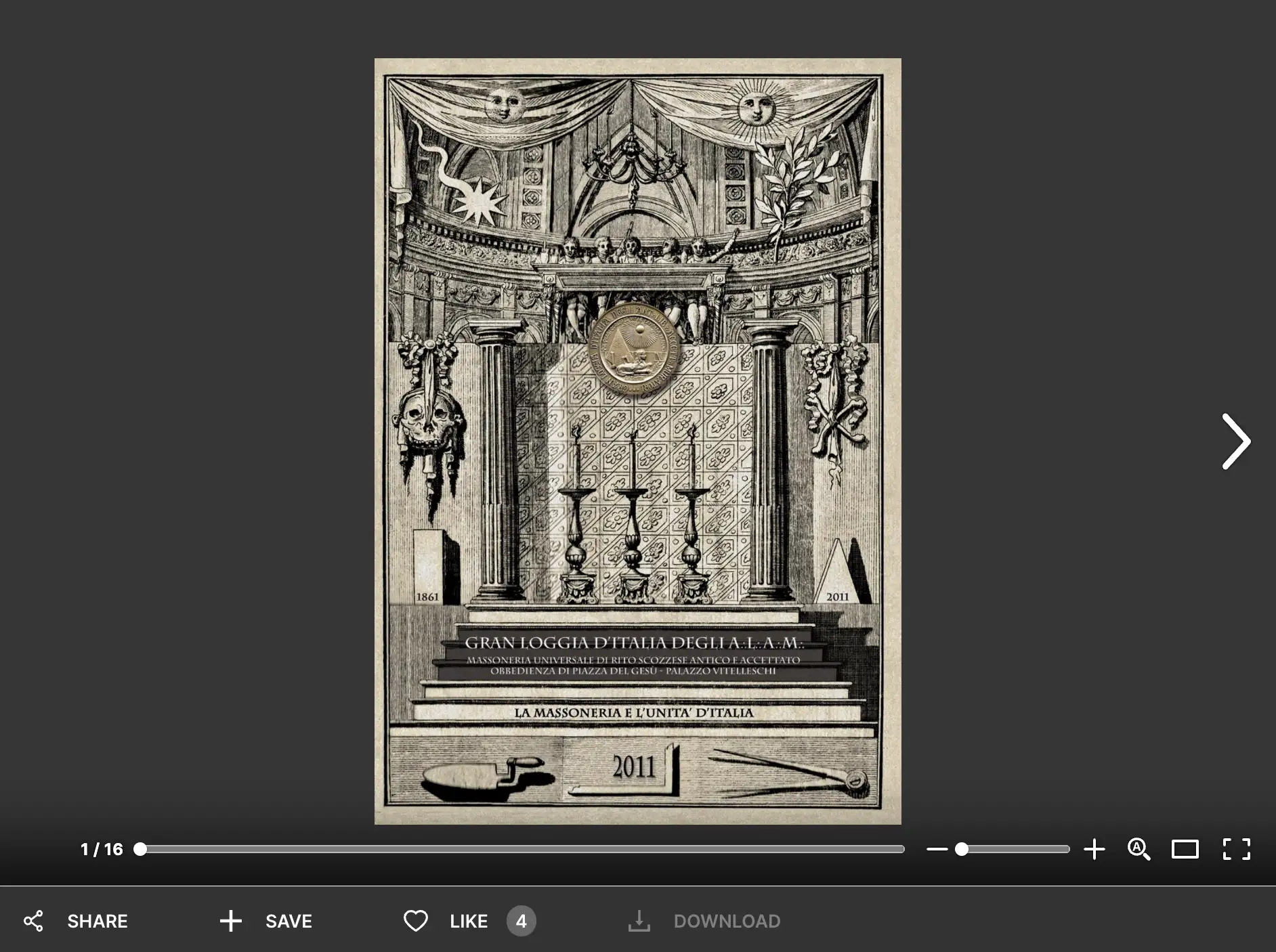This screenshot has height=952, width=1276.
Task: Click the download tray icon
Action: 639,921
